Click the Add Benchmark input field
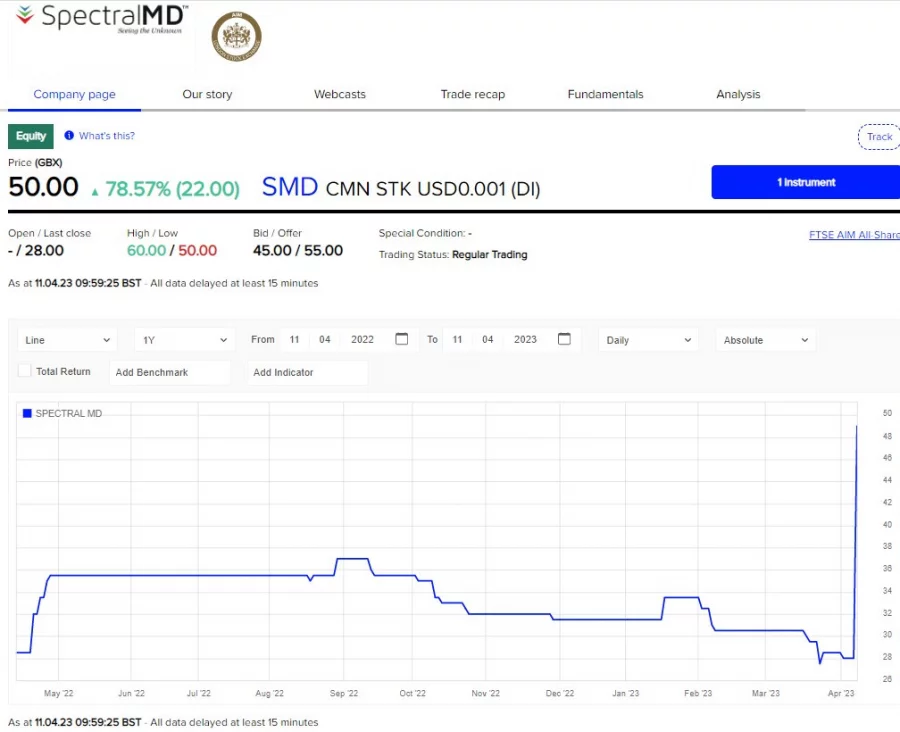 coord(169,371)
